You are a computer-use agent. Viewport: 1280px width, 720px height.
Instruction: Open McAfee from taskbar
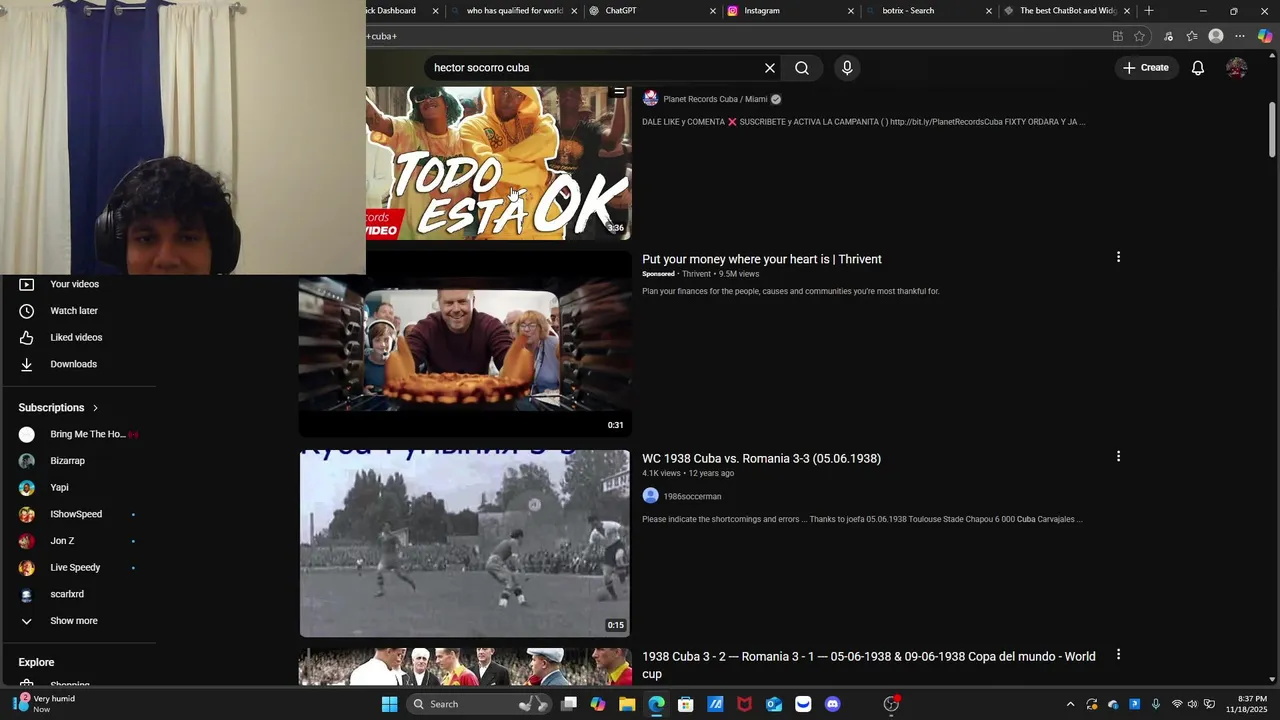(x=745, y=704)
